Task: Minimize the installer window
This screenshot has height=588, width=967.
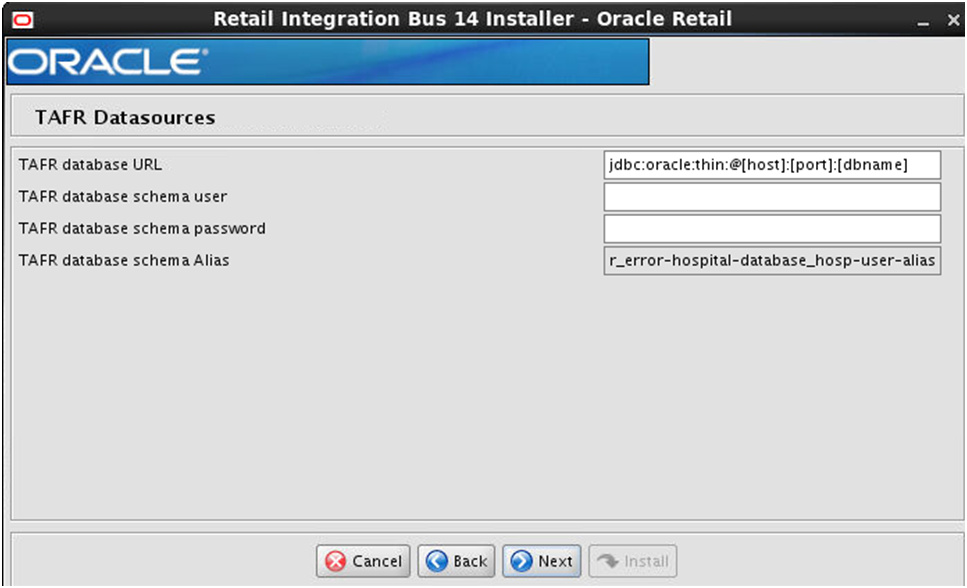Action: pos(923,21)
